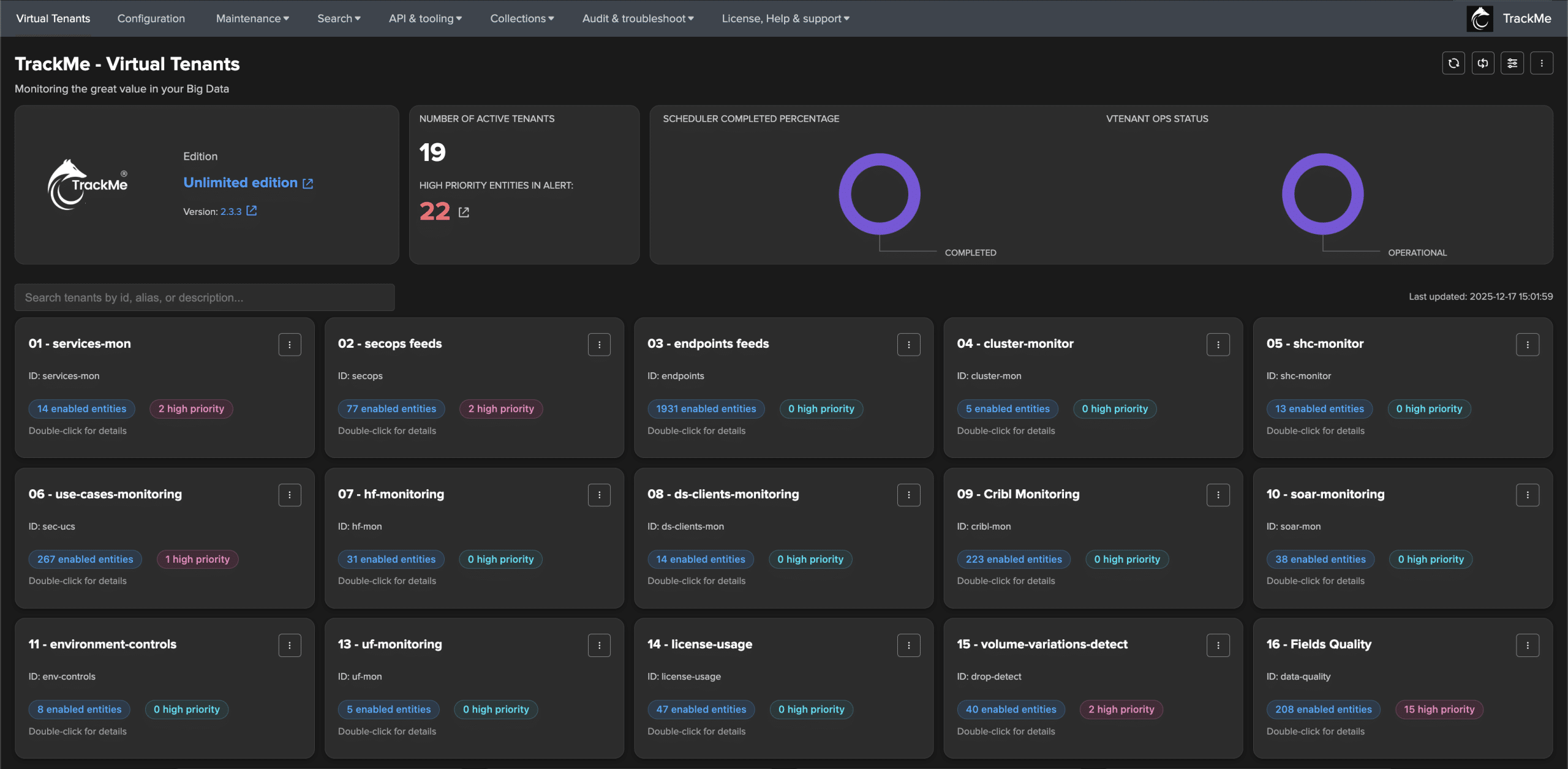This screenshot has height=769, width=1568.
Task: Select the Virtual Tenants menu item
Action: pos(53,18)
